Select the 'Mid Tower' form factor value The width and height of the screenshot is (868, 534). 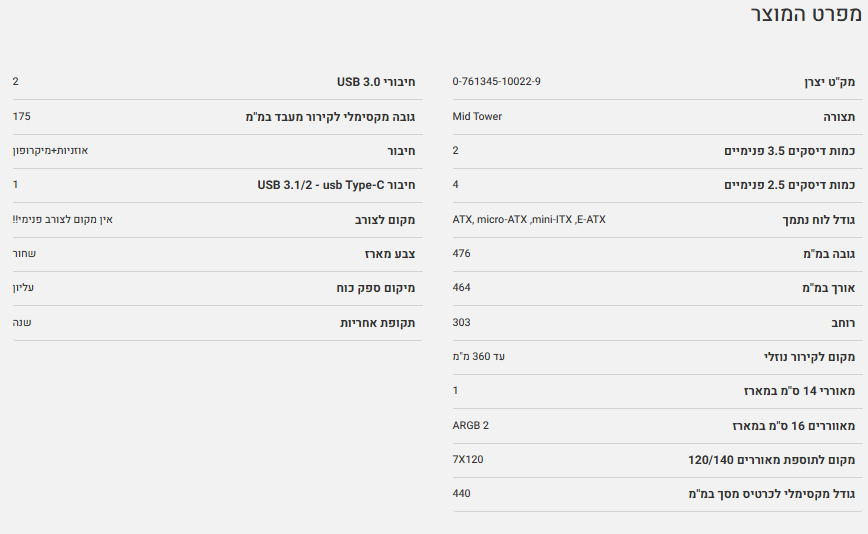tap(477, 116)
